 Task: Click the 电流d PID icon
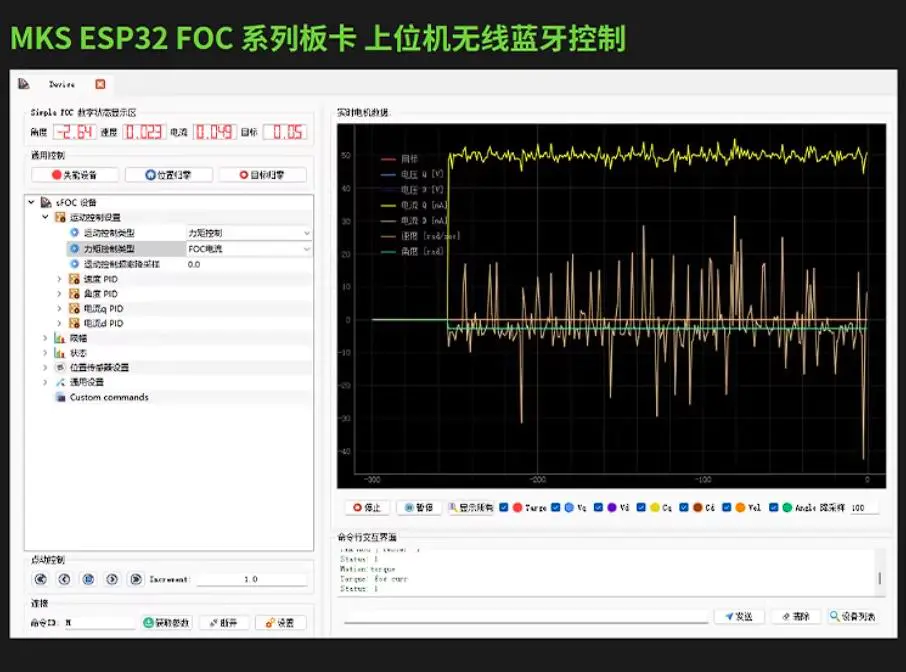pyautogui.click(x=75, y=324)
